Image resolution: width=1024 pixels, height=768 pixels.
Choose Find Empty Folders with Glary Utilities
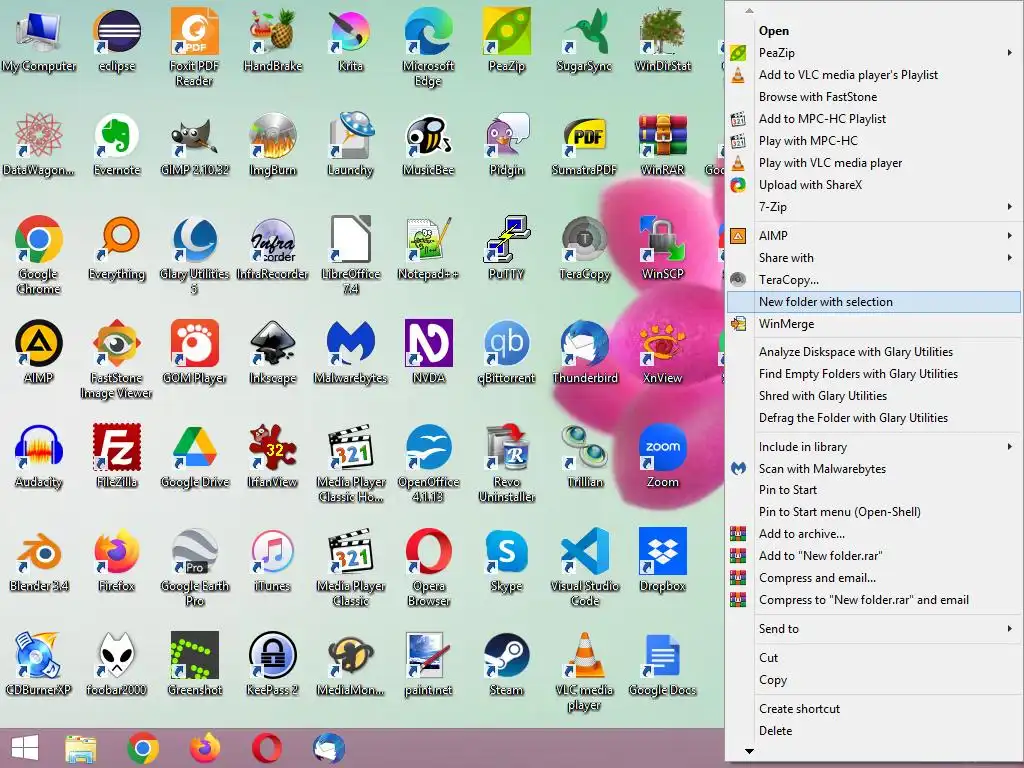coord(874,374)
